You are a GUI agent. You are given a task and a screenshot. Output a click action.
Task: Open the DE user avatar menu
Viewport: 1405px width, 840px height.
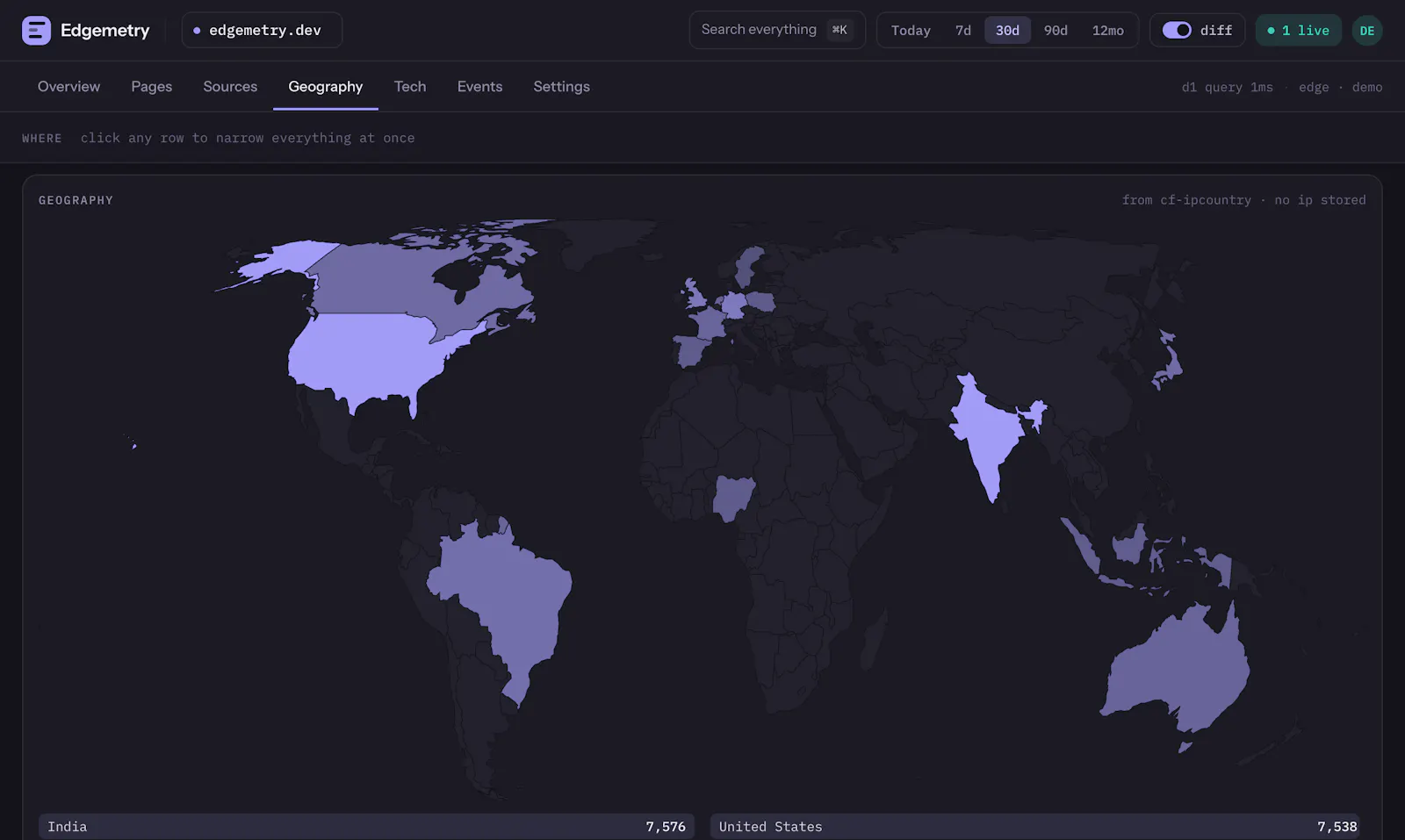coord(1367,30)
